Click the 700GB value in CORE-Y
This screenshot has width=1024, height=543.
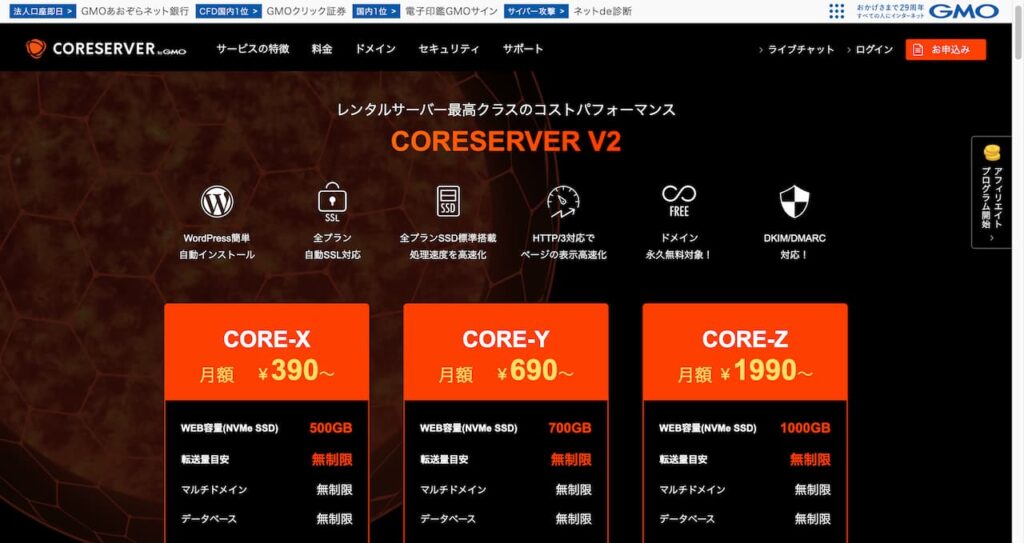(x=569, y=428)
